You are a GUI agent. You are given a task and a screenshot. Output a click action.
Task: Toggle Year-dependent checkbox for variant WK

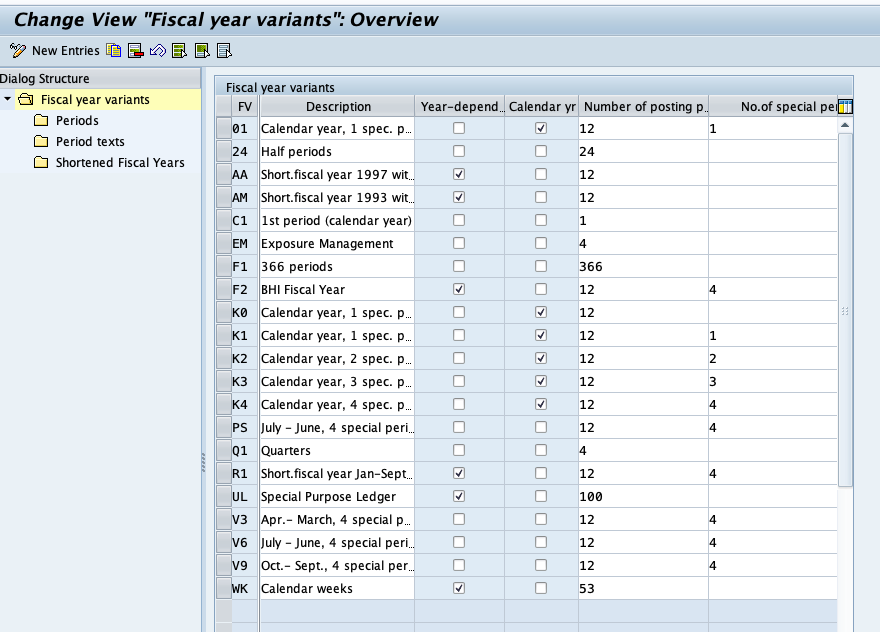(459, 588)
